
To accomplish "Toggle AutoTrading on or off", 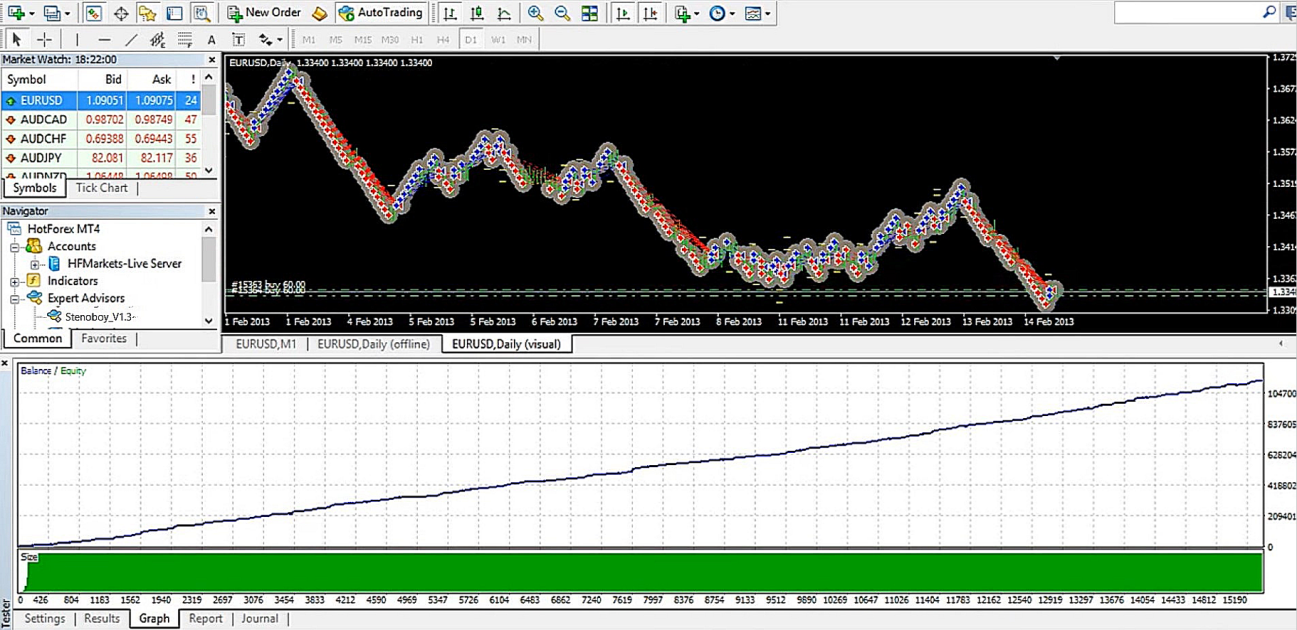I will pos(380,13).
